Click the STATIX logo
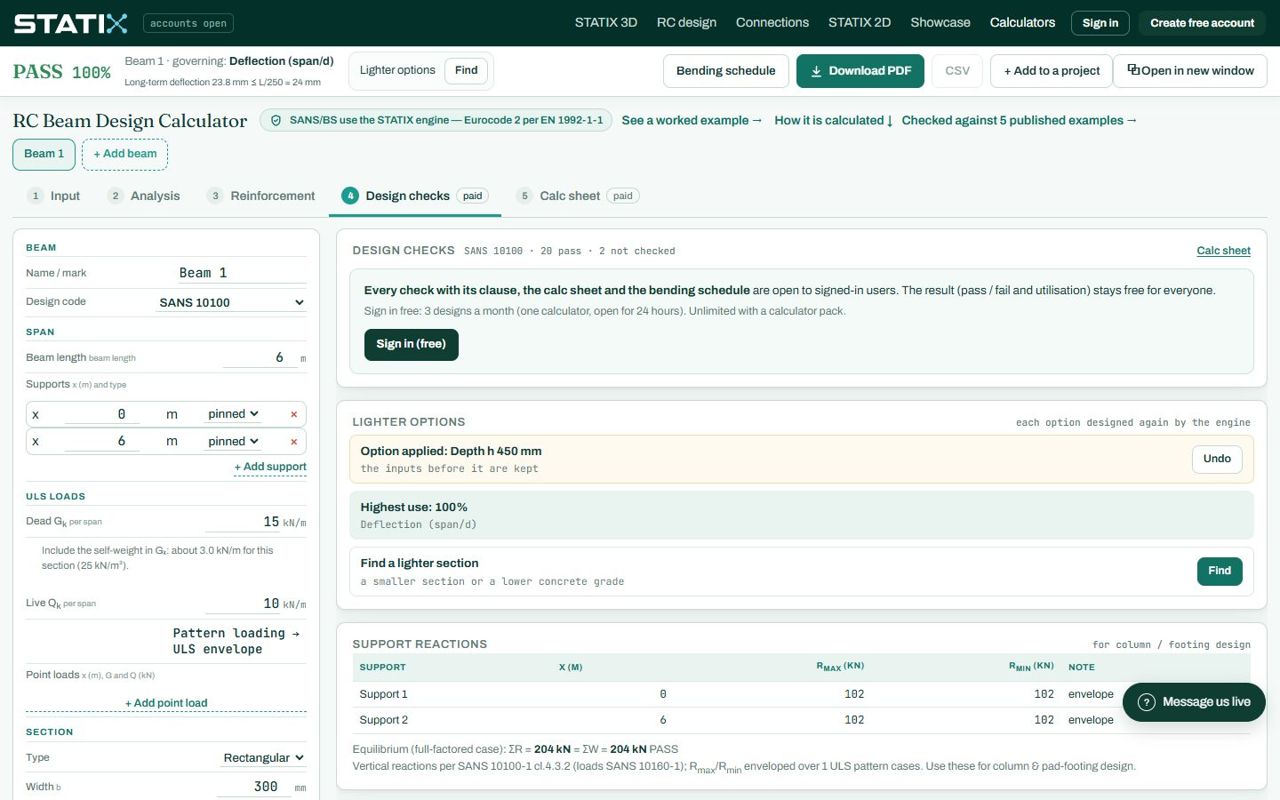Screen dimensions: 1280x800 click(x=70, y=23)
